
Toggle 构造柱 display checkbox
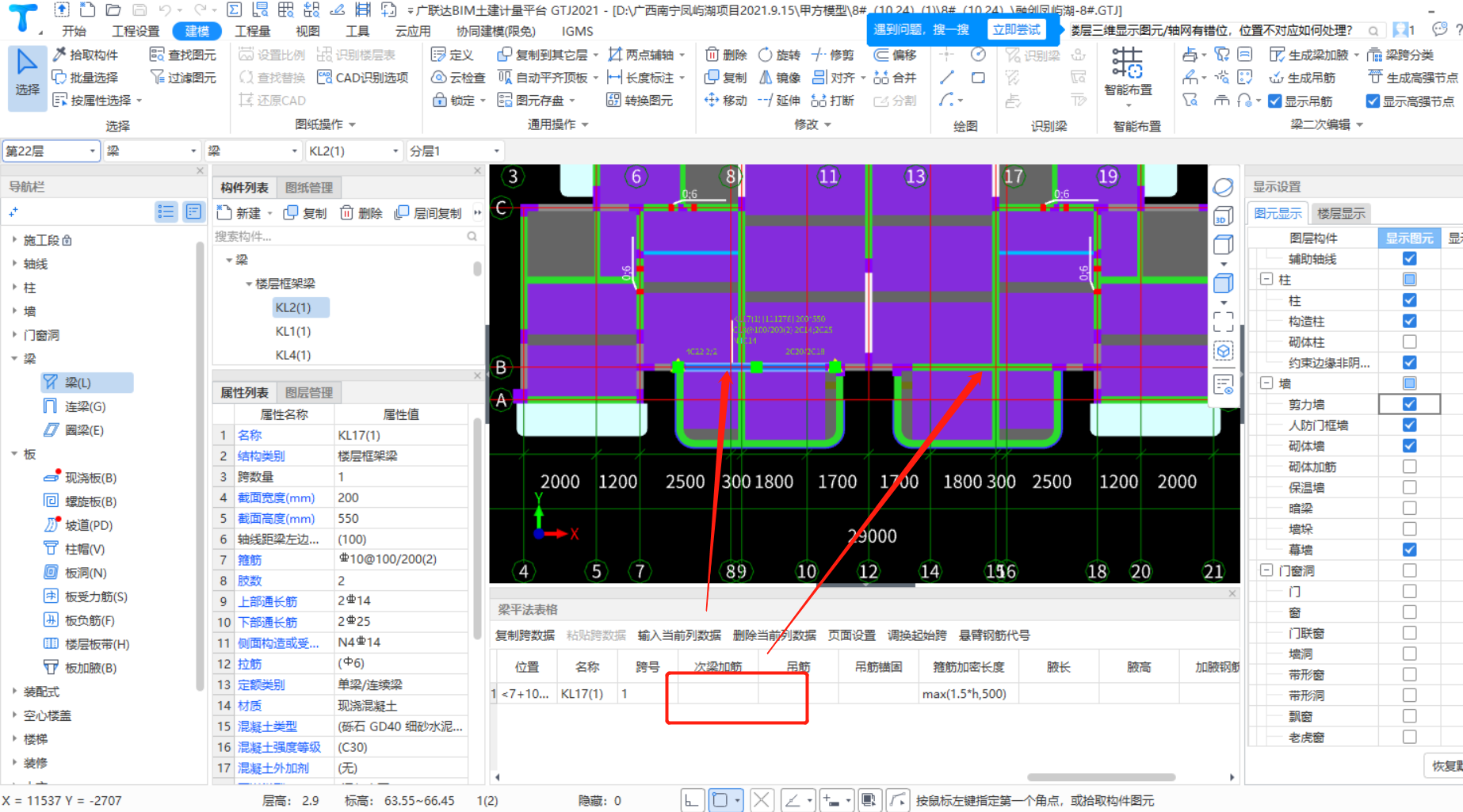[x=1409, y=321]
